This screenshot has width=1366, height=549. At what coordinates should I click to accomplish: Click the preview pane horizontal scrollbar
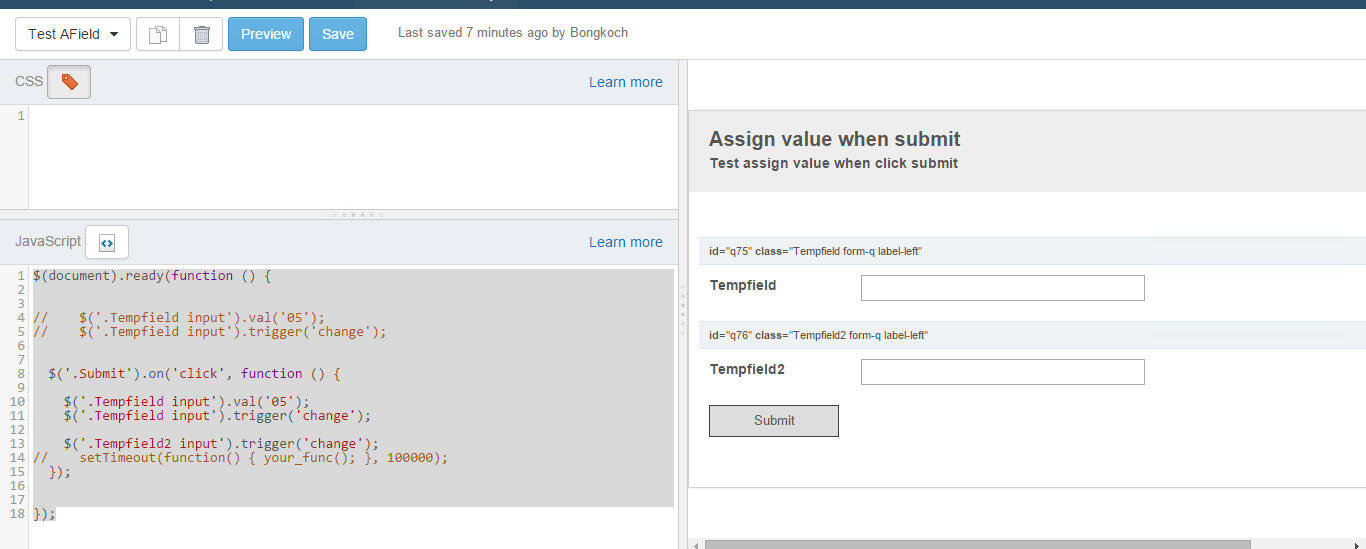[x=977, y=545]
